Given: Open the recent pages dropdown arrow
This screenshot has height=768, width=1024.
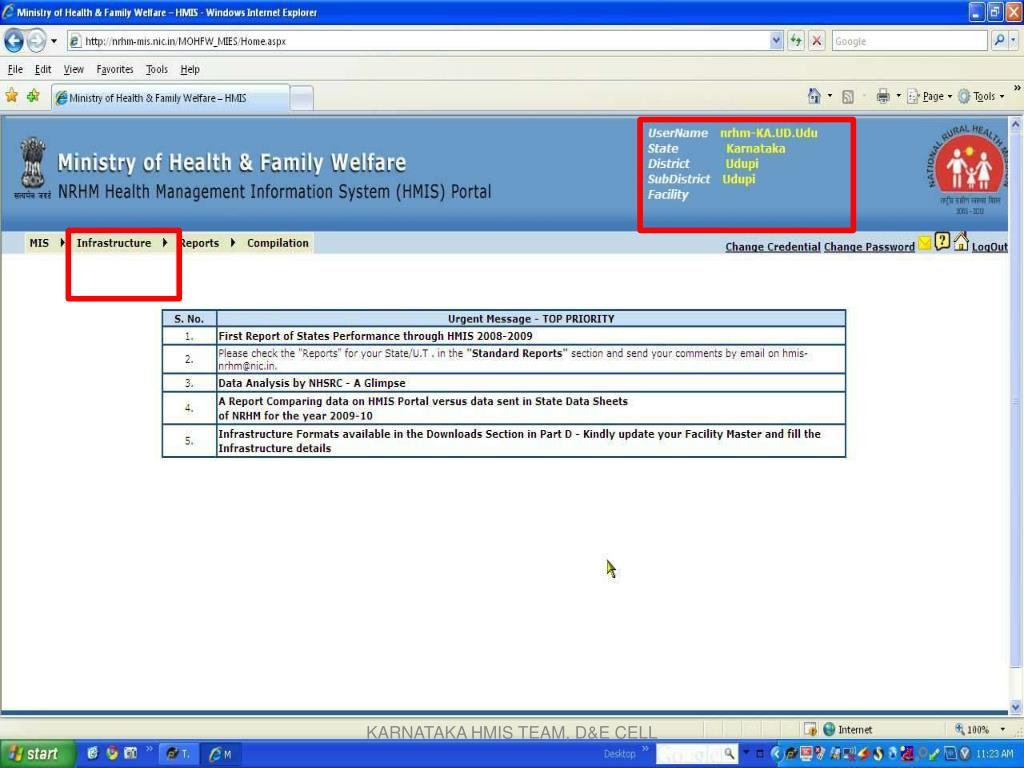Looking at the screenshot, I should (x=54, y=40).
